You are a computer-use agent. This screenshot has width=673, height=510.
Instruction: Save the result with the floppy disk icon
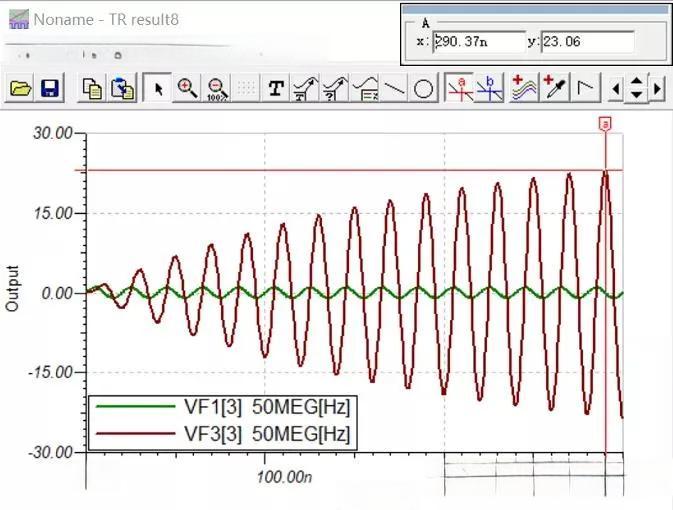50,88
